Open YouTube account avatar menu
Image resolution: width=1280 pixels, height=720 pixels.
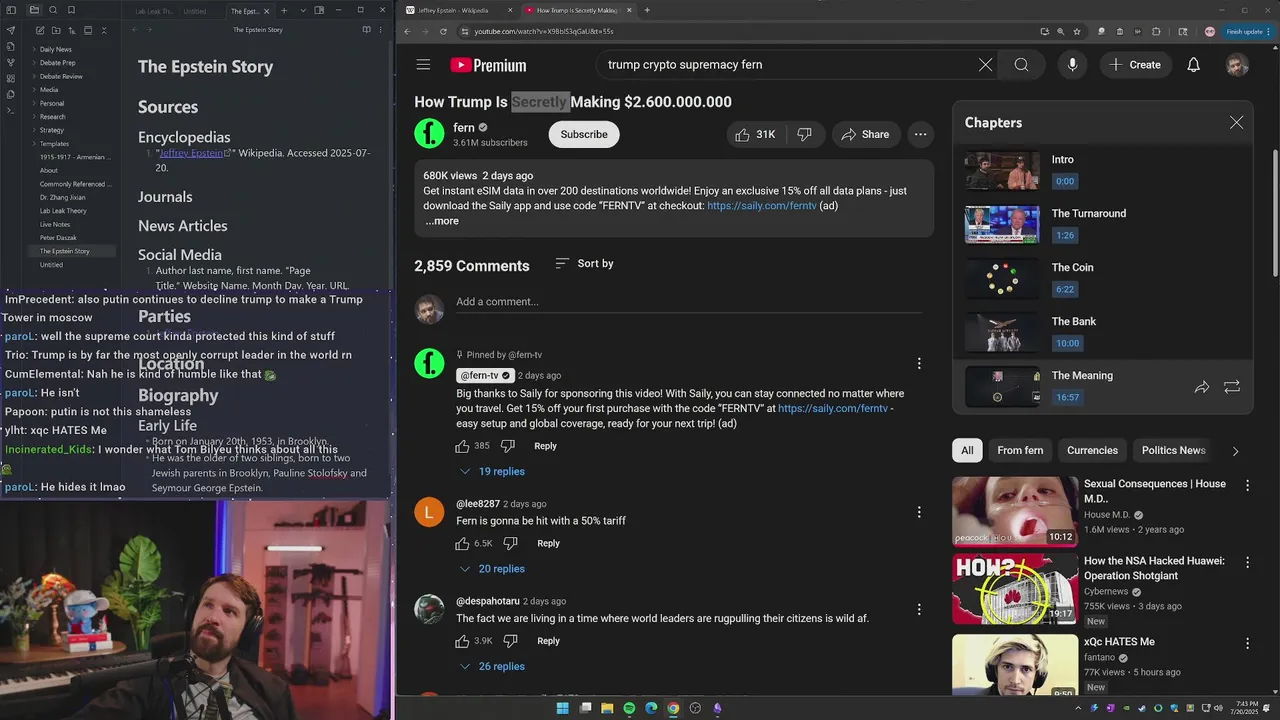(1237, 65)
